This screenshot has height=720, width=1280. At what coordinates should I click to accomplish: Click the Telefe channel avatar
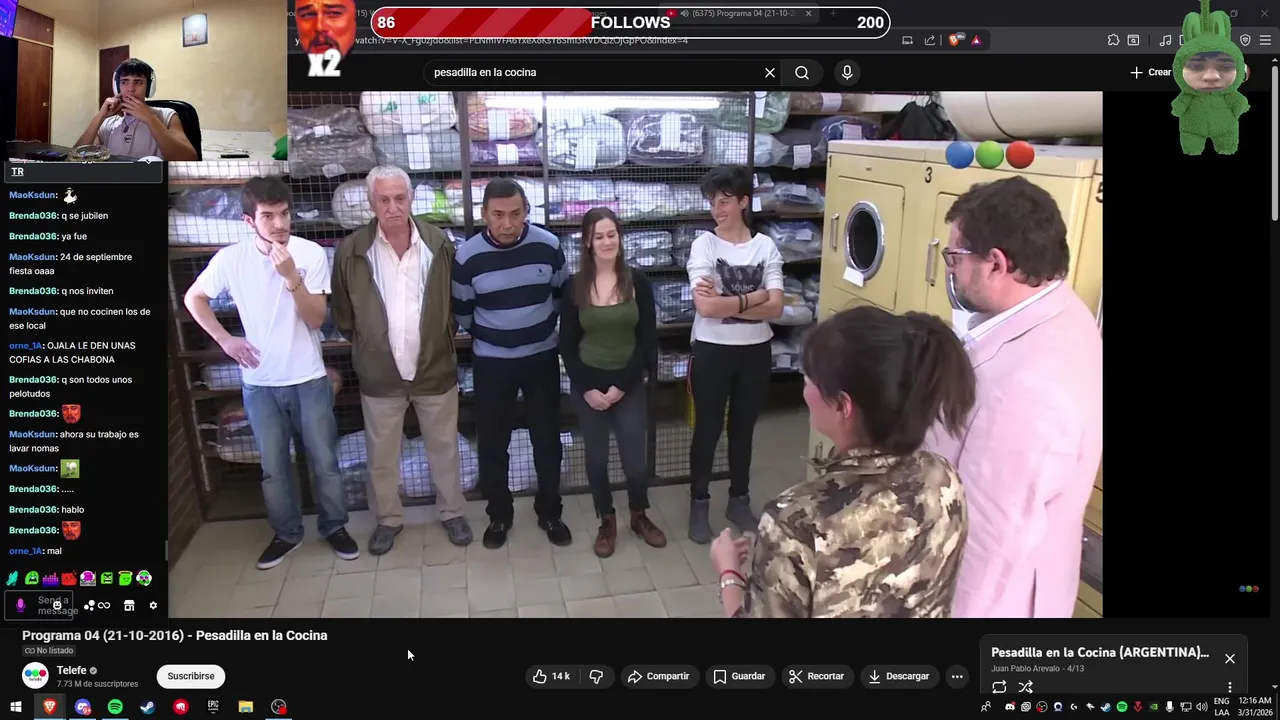click(35, 676)
